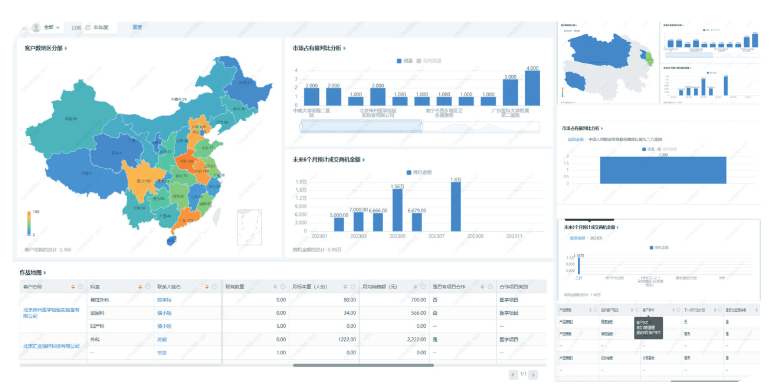779x391 pixels.
Task: Open the lower bar chart thumbnail at right
Action: pos(710,84)
